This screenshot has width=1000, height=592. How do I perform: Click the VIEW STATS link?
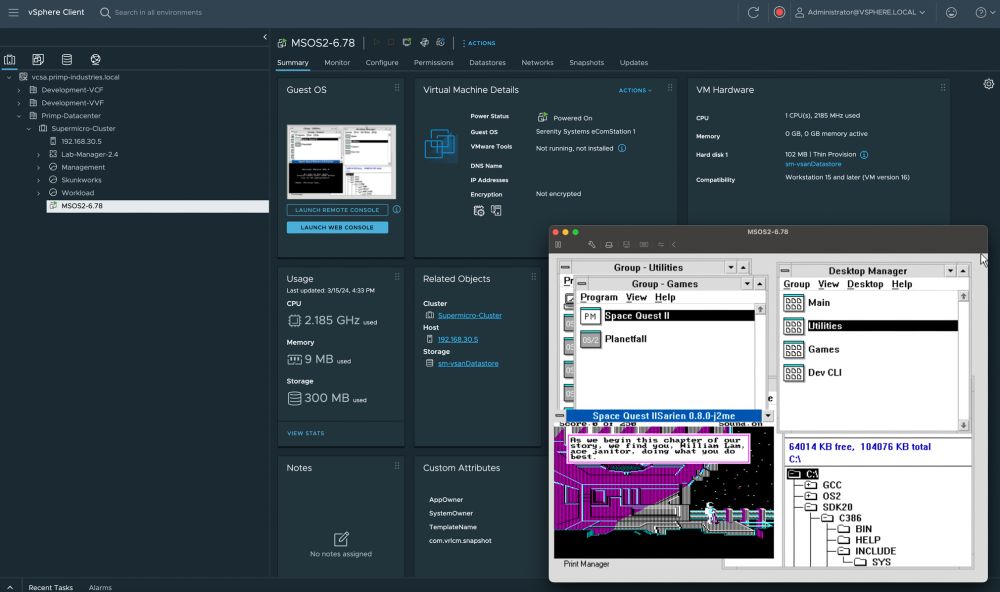tap(305, 433)
